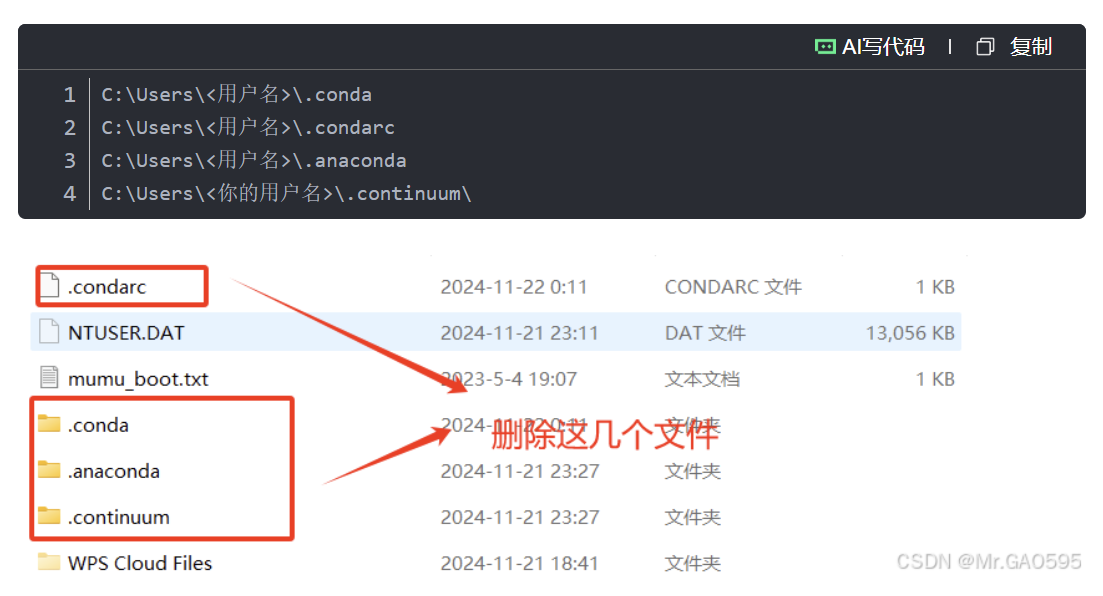The height and width of the screenshot is (596, 1103).
Task: Click the WPS Cloud Files label
Action: click(139, 562)
